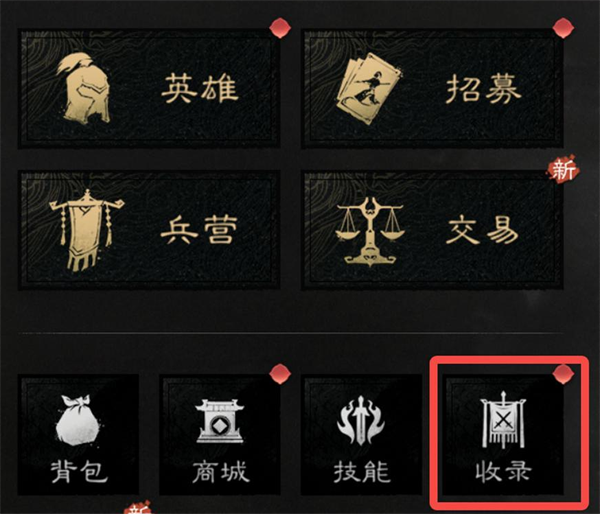Open the crossed swords banner icon

(x=503, y=419)
